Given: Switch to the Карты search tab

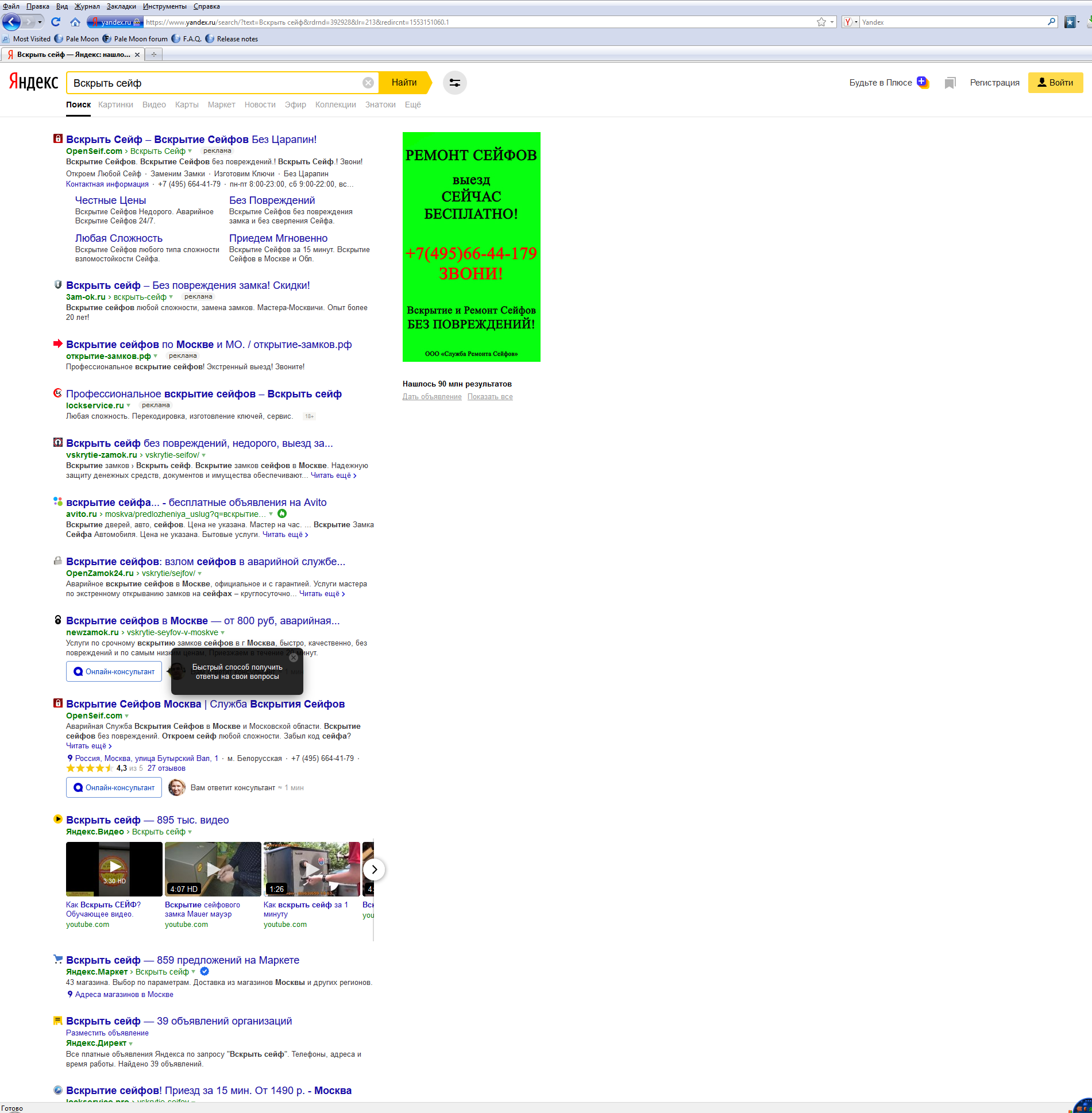Looking at the screenshot, I should tap(187, 105).
